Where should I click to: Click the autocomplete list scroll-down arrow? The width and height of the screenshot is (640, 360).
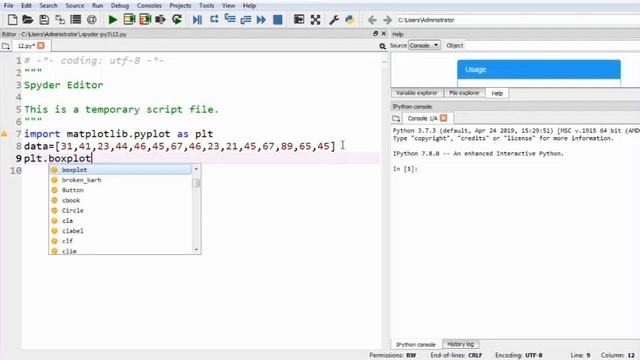click(196, 250)
